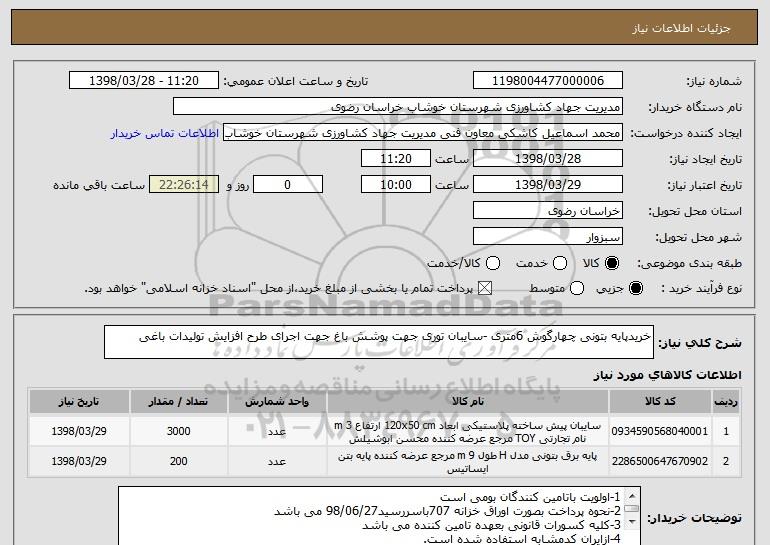Open the اطلاعات تماس خریدار link
This screenshot has height=545, width=770.
(x=165, y=133)
